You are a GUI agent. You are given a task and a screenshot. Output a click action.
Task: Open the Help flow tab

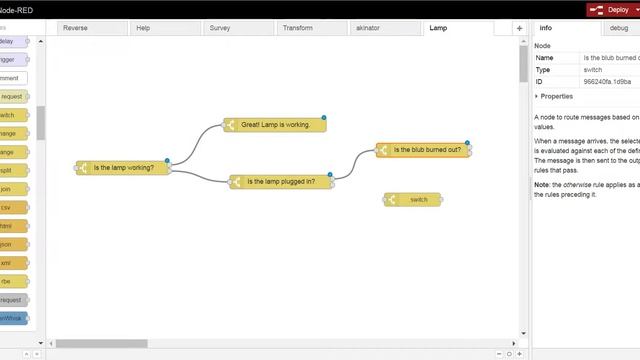click(x=165, y=28)
